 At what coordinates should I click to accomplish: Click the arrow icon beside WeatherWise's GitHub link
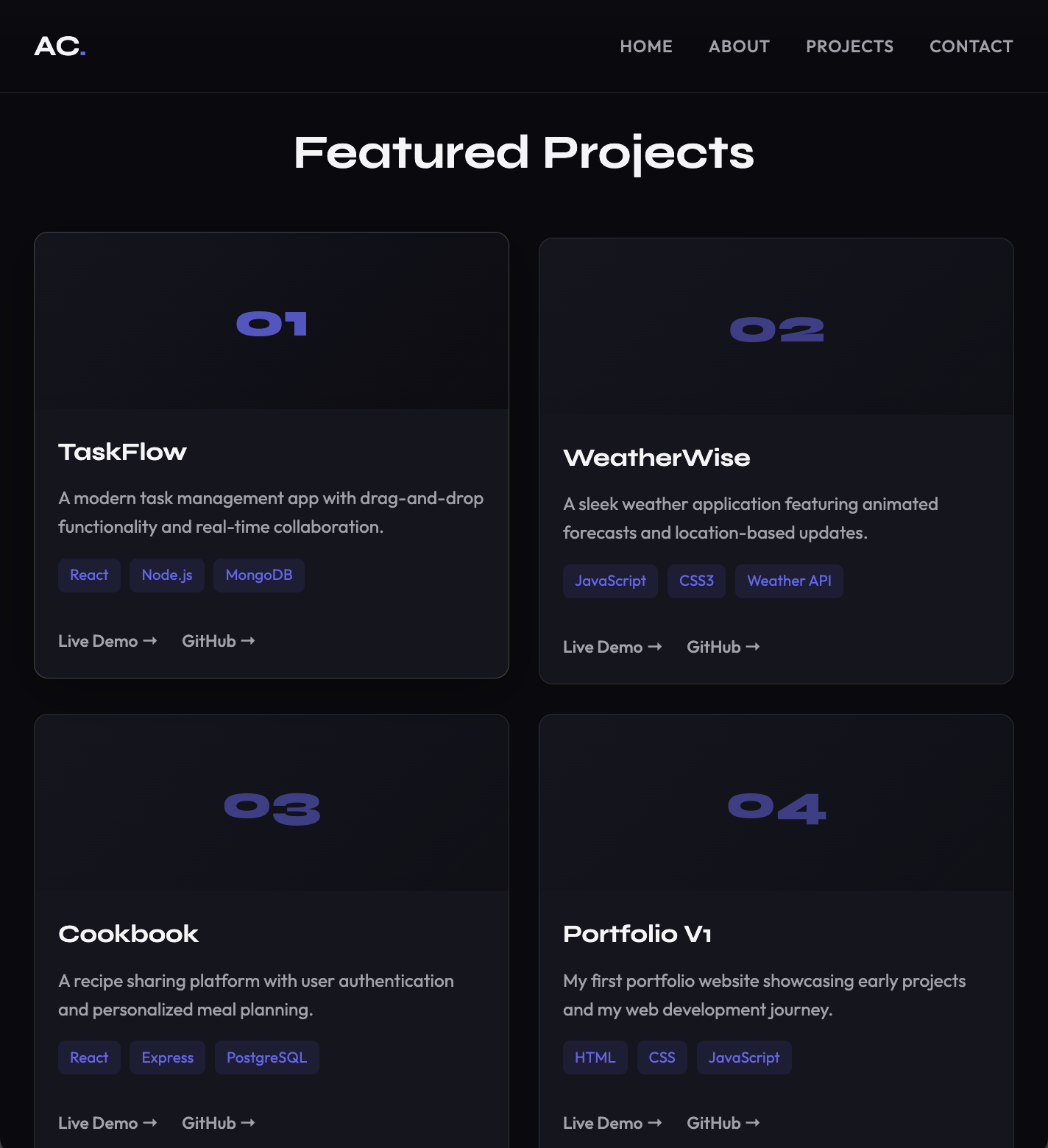pos(754,646)
